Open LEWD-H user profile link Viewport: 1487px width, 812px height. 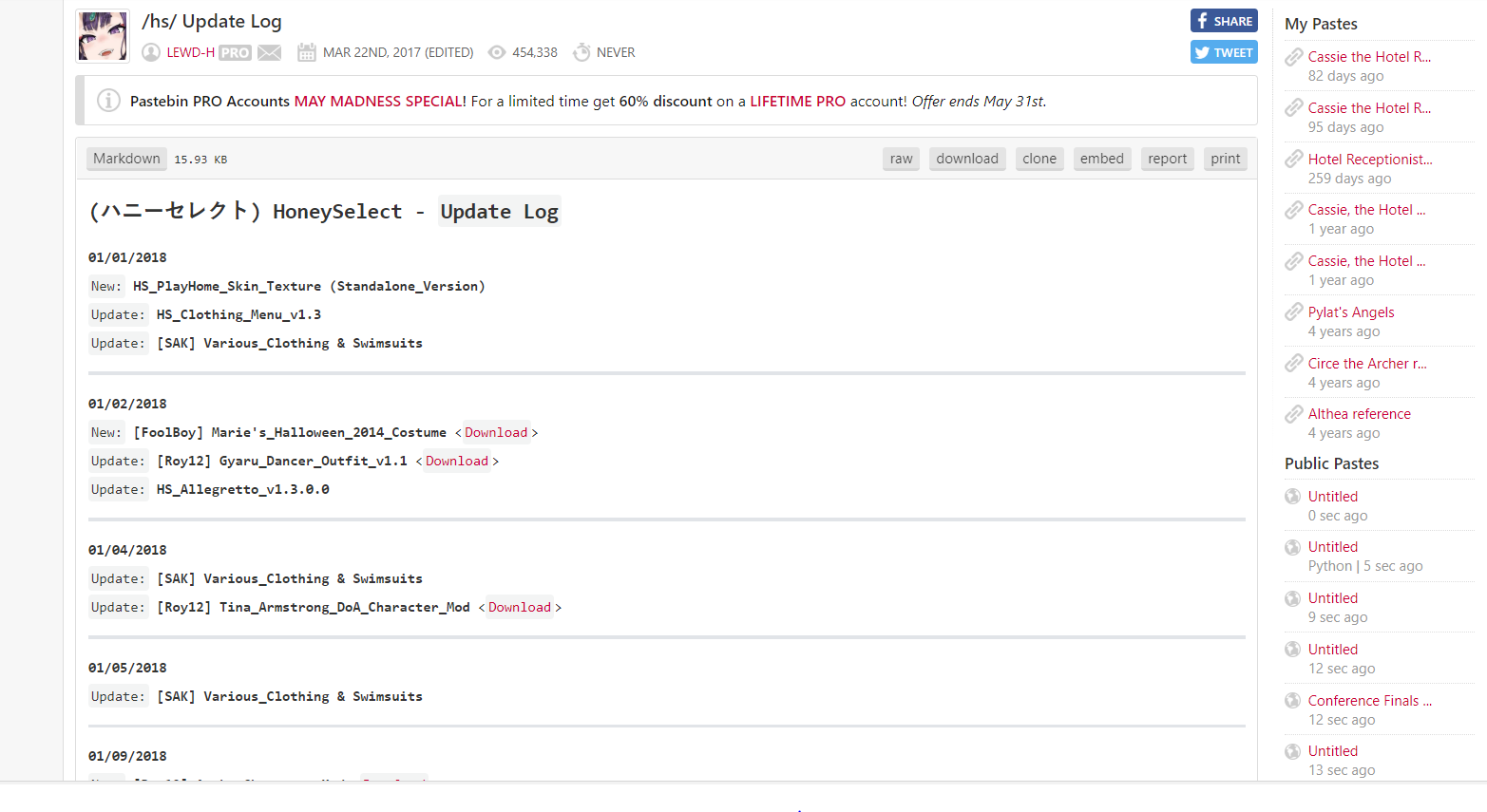[190, 52]
